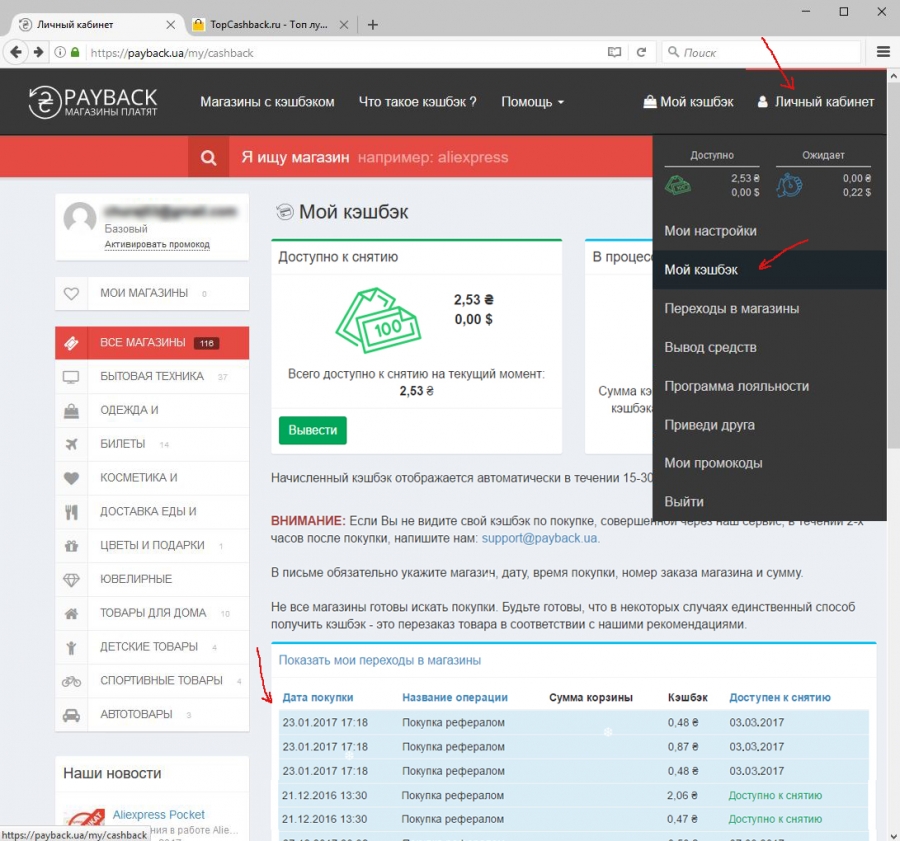Sort by Доступен к снятию column header
The height and width of the screenshot is (841, 900).
(x=779, y=697)
